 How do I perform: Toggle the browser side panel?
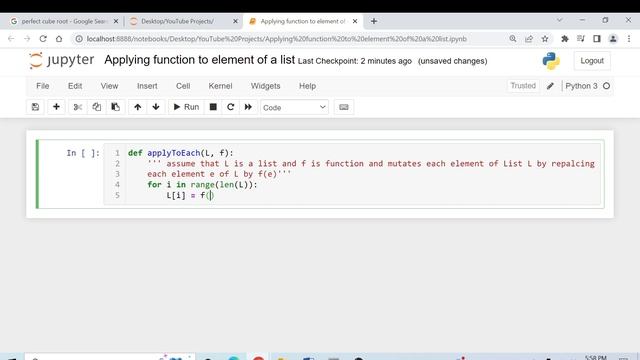[597, 39]
